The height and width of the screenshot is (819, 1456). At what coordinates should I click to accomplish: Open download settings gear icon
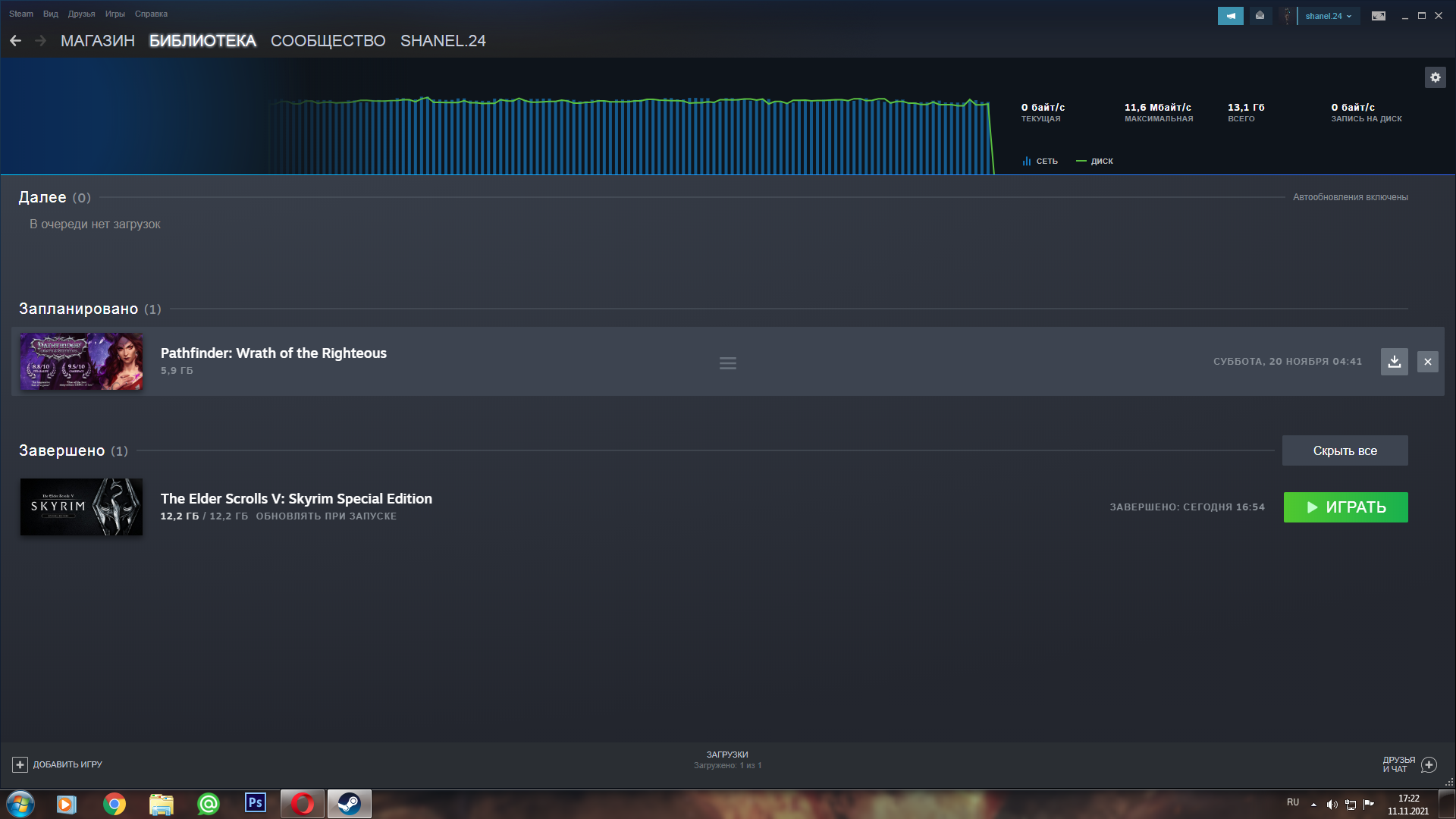pos(1435,77)
